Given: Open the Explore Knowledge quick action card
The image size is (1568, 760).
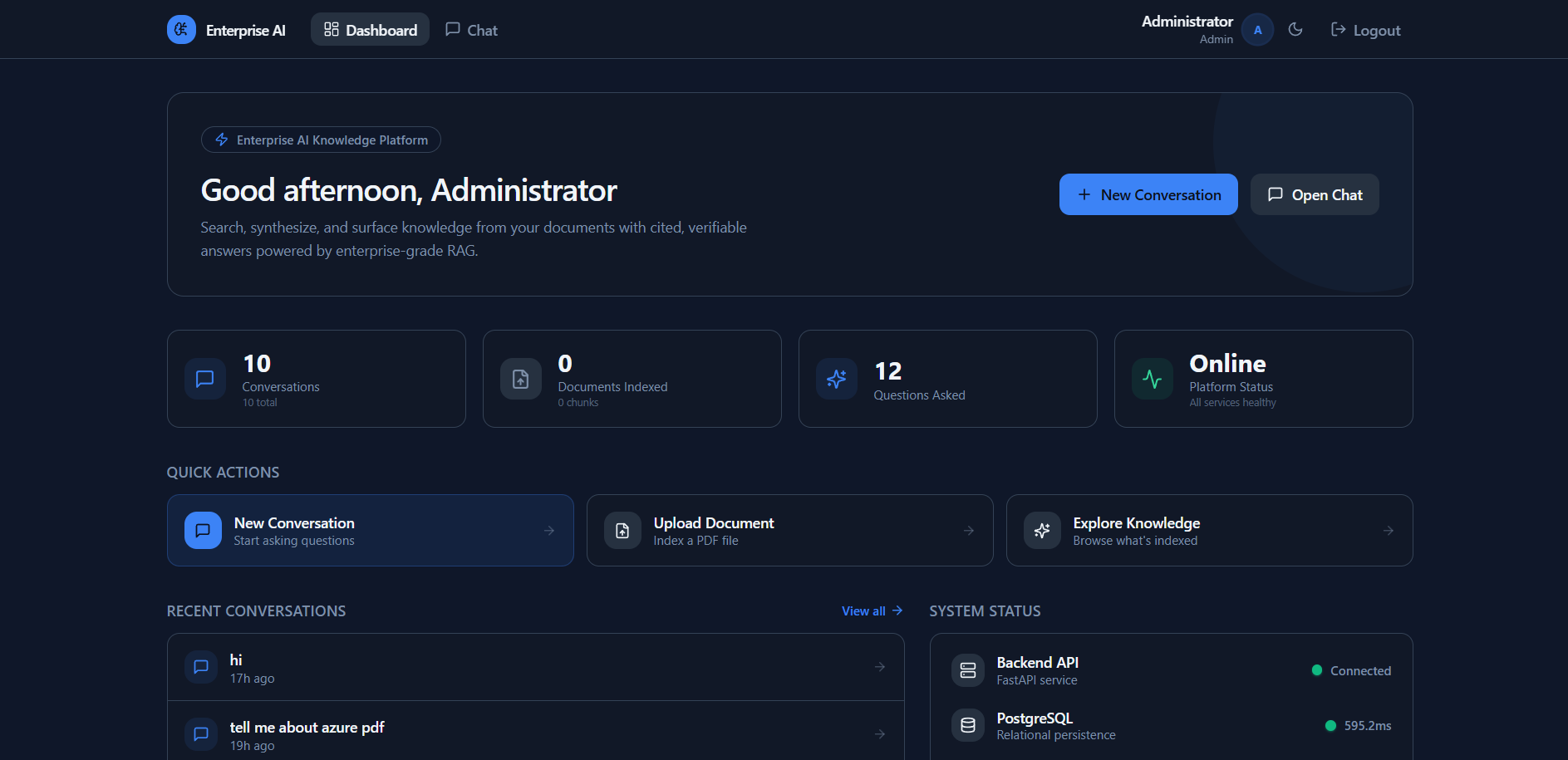Looking at the screenshot, I should click(1210, 531).
